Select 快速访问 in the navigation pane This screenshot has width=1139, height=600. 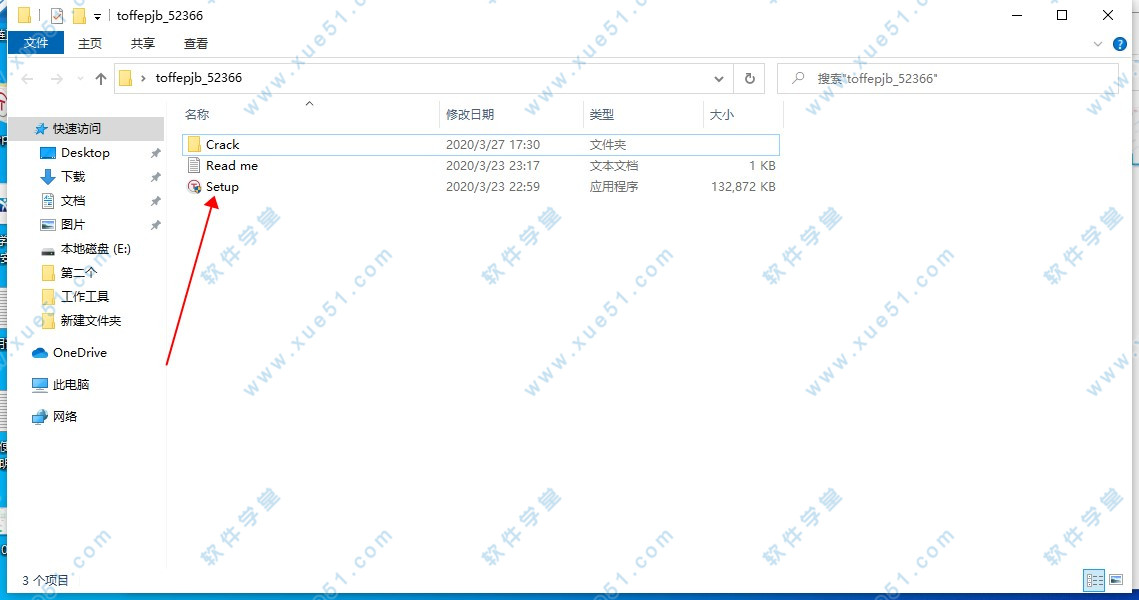click(x=76, y=129)
